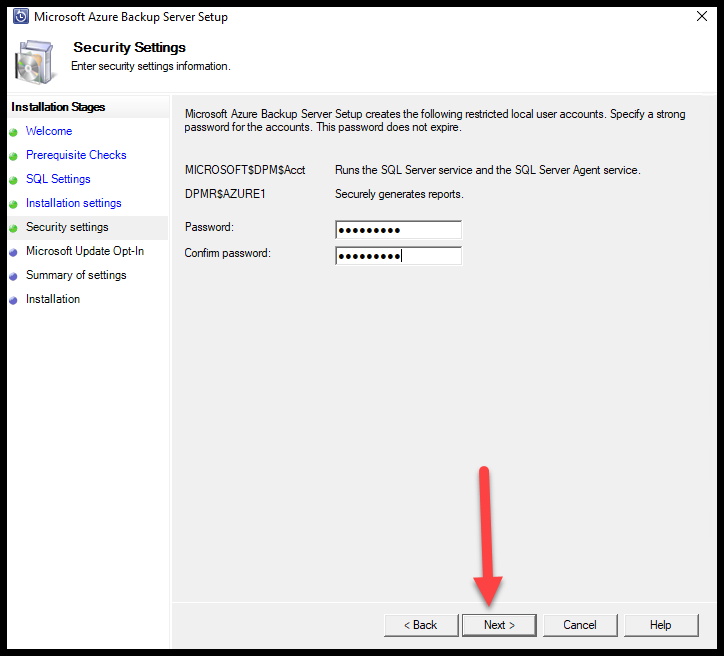This screenshot has height=656, width=724.
Task: Go back with the < Back button
Action: pos(421,625)
